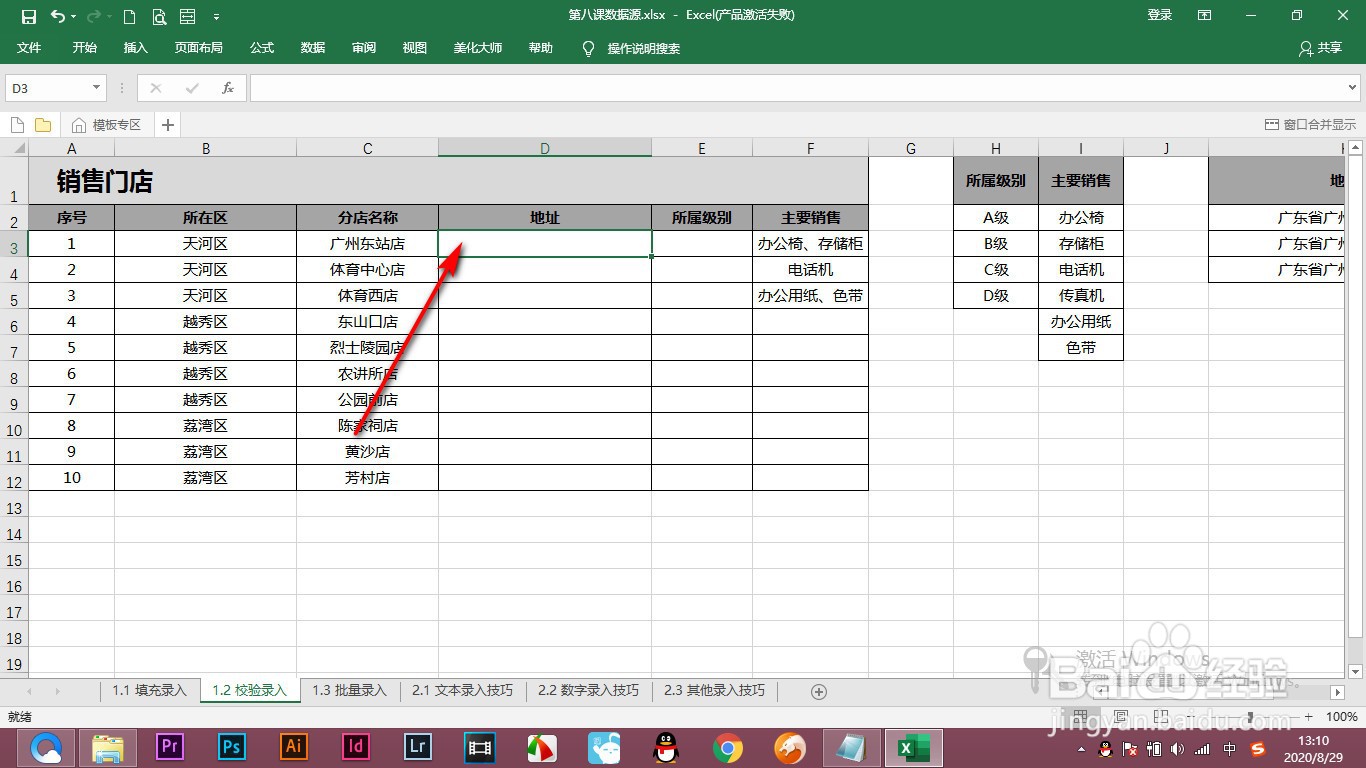Click the 共享 share button
Viewport: 1366px width, 768px height.
pos(1320,48)
